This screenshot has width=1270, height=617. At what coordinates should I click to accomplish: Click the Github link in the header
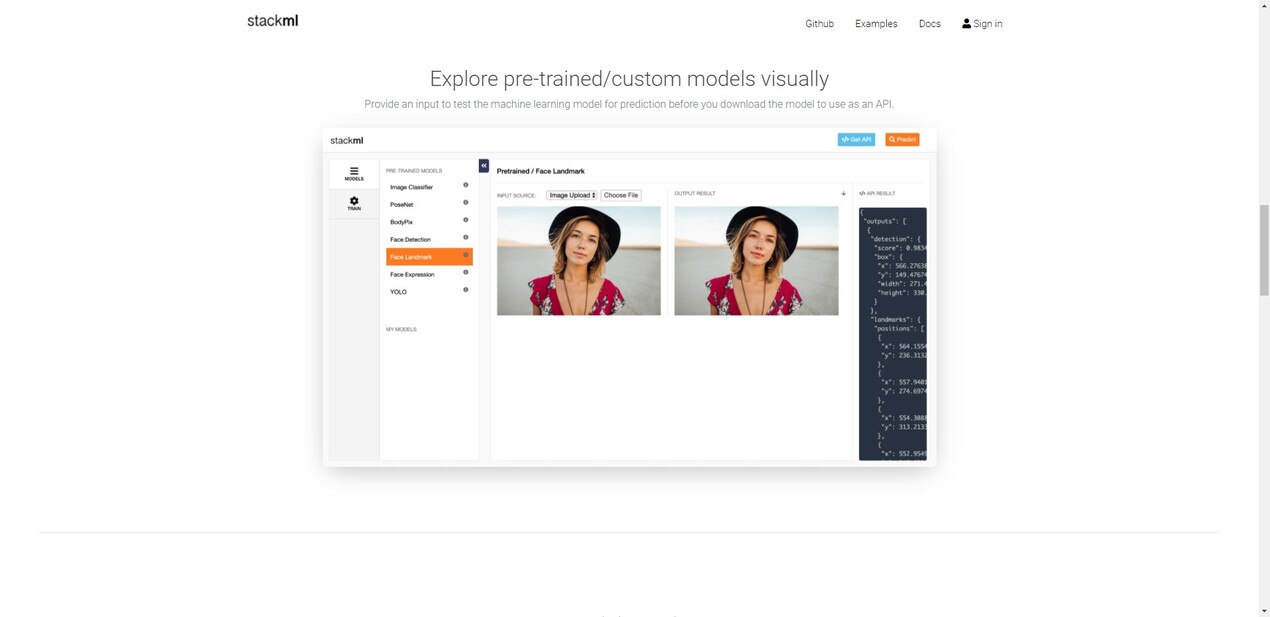819,23
